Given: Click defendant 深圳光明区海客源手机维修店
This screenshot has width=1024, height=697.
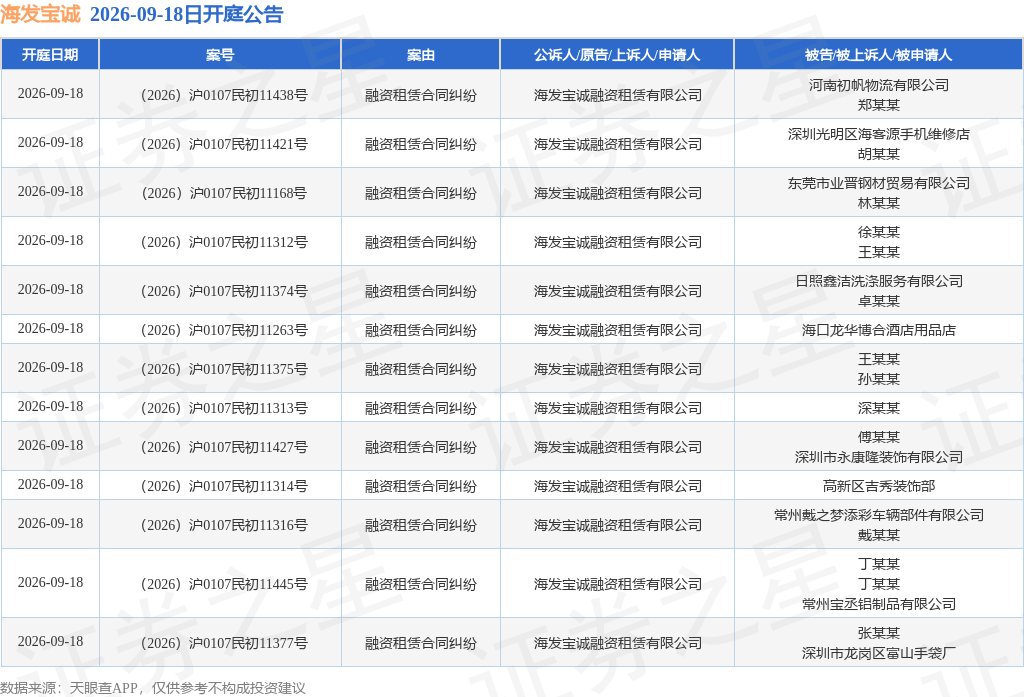Looking at the screenshot, I should click(878, 134).
